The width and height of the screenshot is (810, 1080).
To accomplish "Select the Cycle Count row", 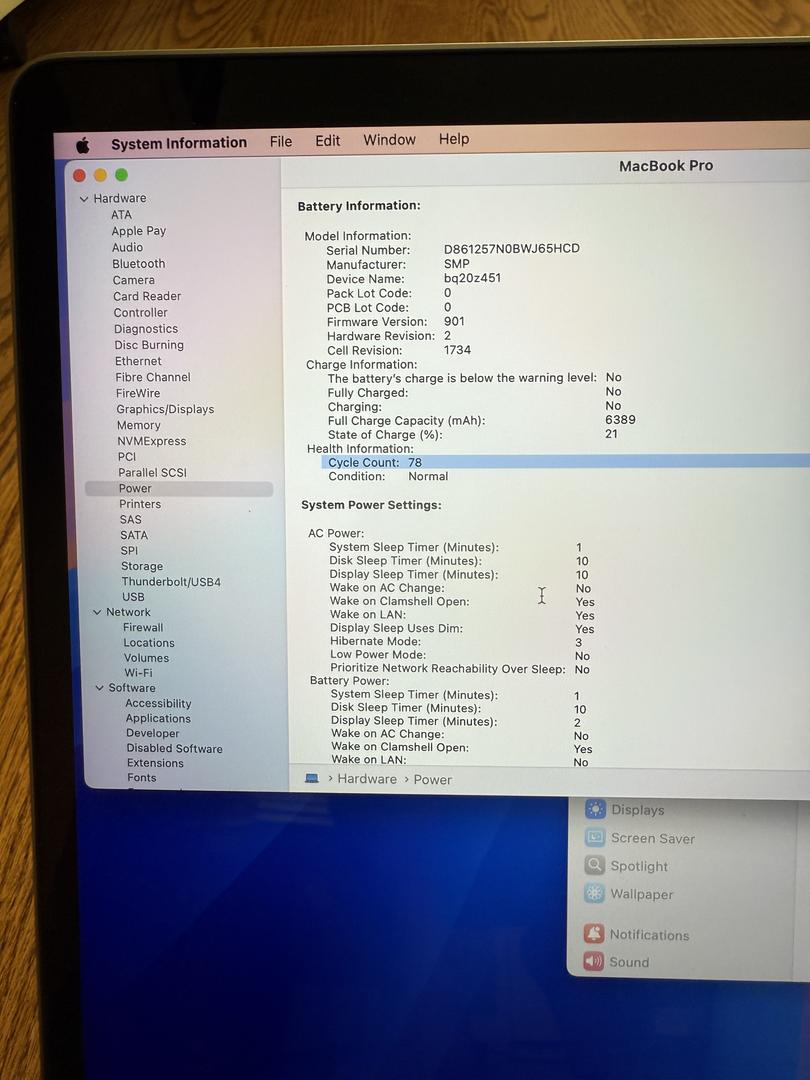I will 375,463.
